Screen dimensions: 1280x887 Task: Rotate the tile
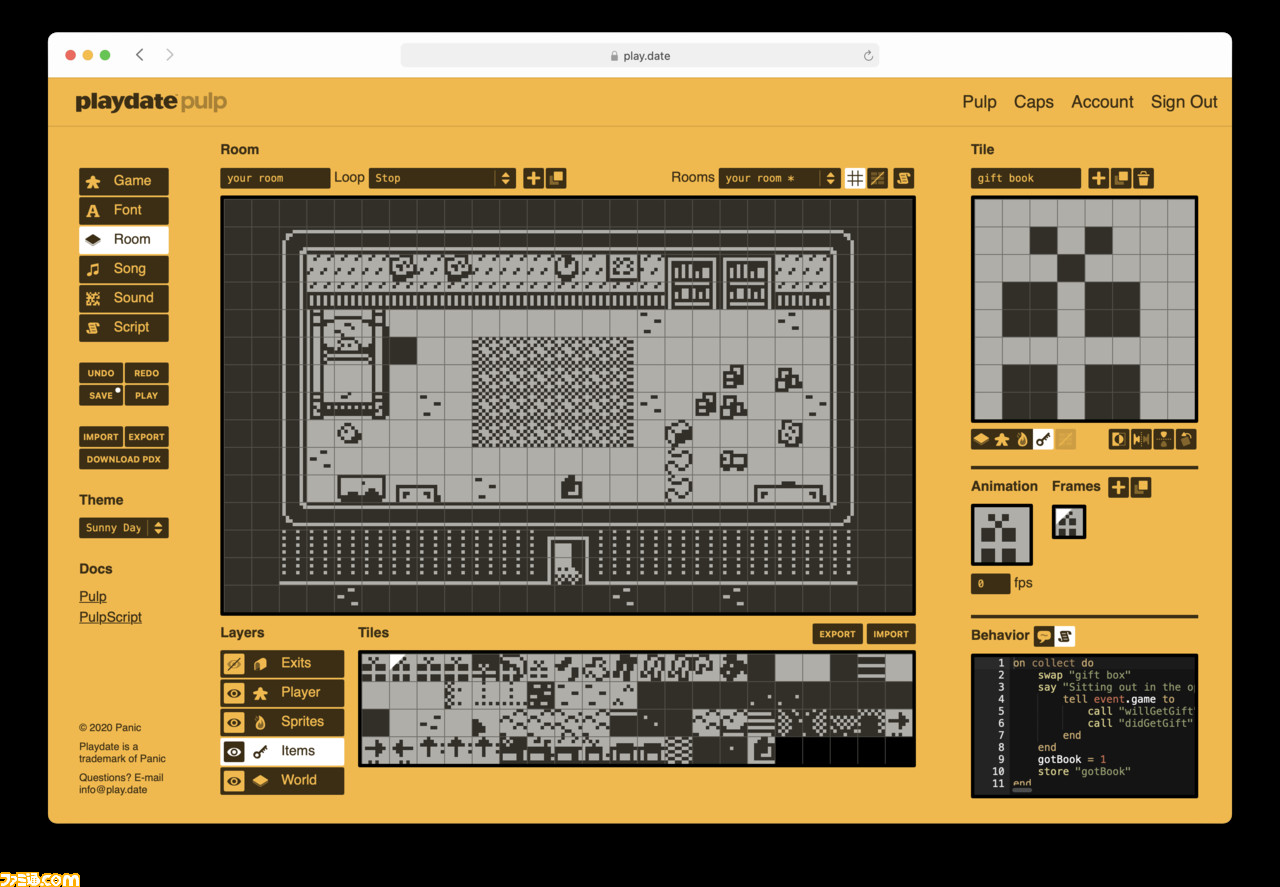(x=1186, y=439)
